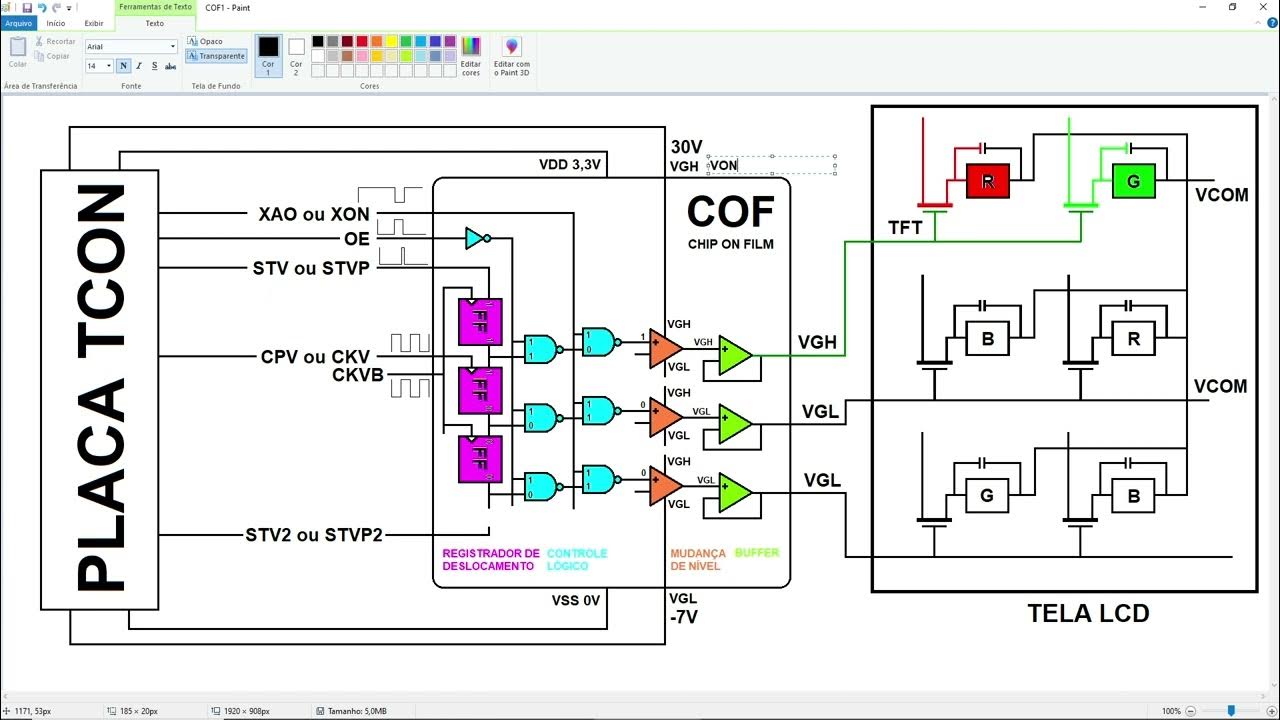Open the Customize Quick Access Toolbar arrow

[x=69, y=7]
